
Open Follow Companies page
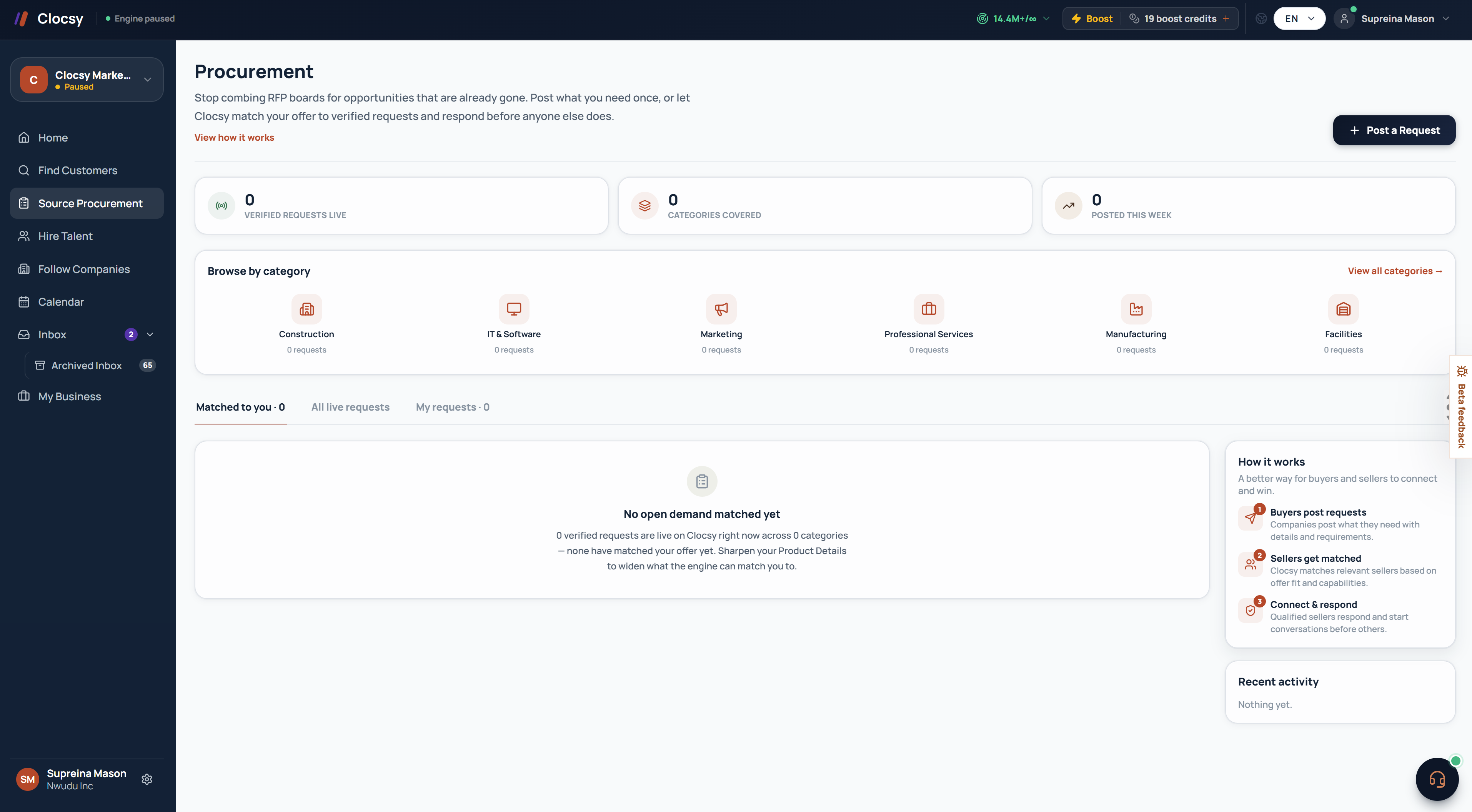pos(87,269)
